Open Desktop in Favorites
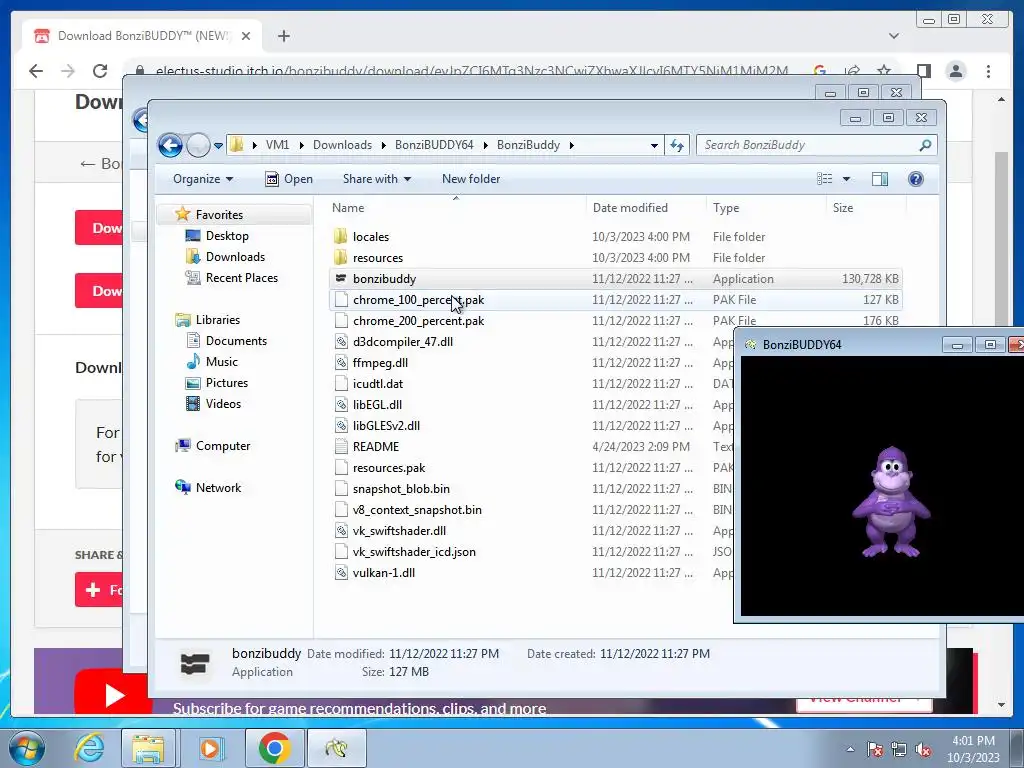Screen dimensions: 1024x768 click(227, 236)
